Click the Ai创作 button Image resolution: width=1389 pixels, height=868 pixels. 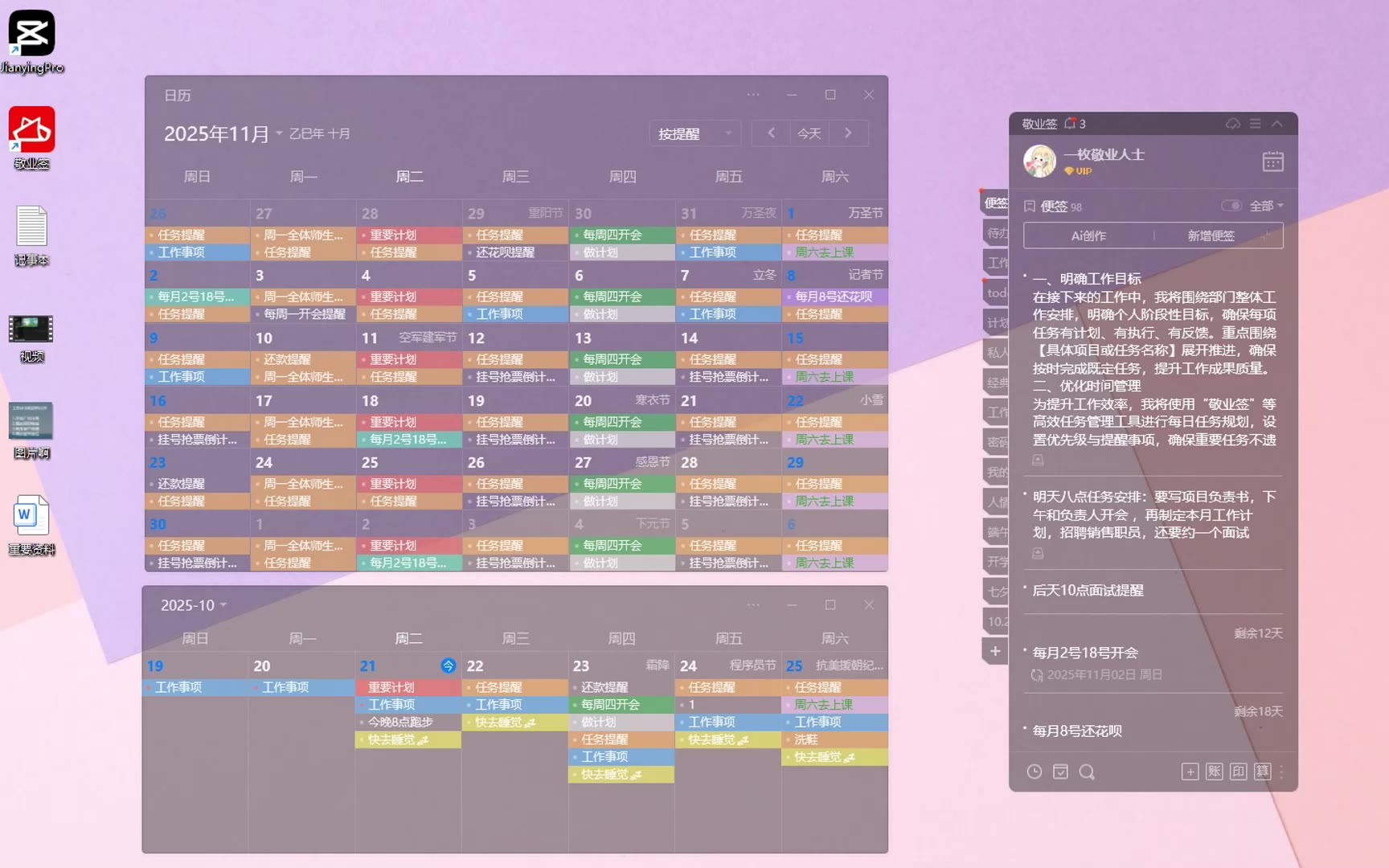click(1088, 235)
